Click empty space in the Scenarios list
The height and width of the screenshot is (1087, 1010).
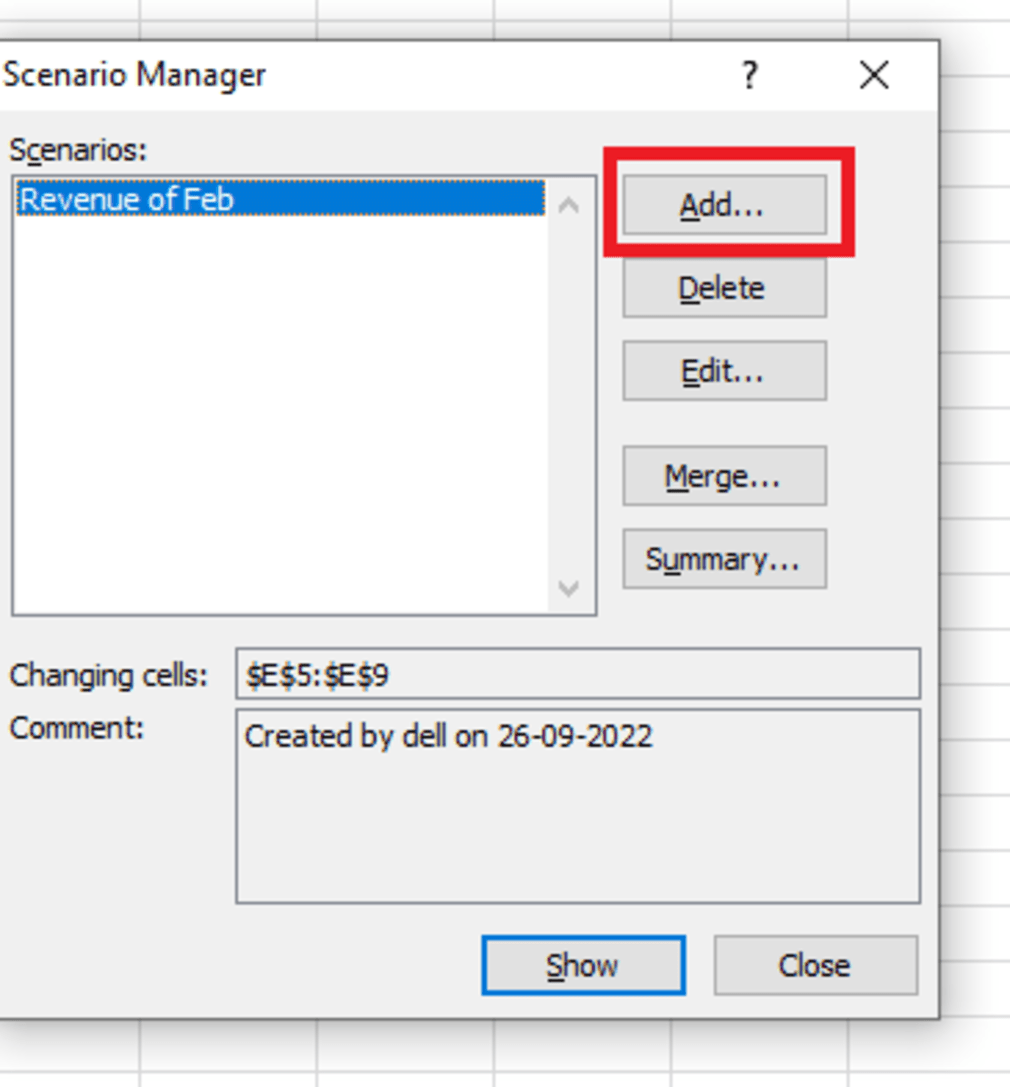pyautogui.click(x=280, y=420)
